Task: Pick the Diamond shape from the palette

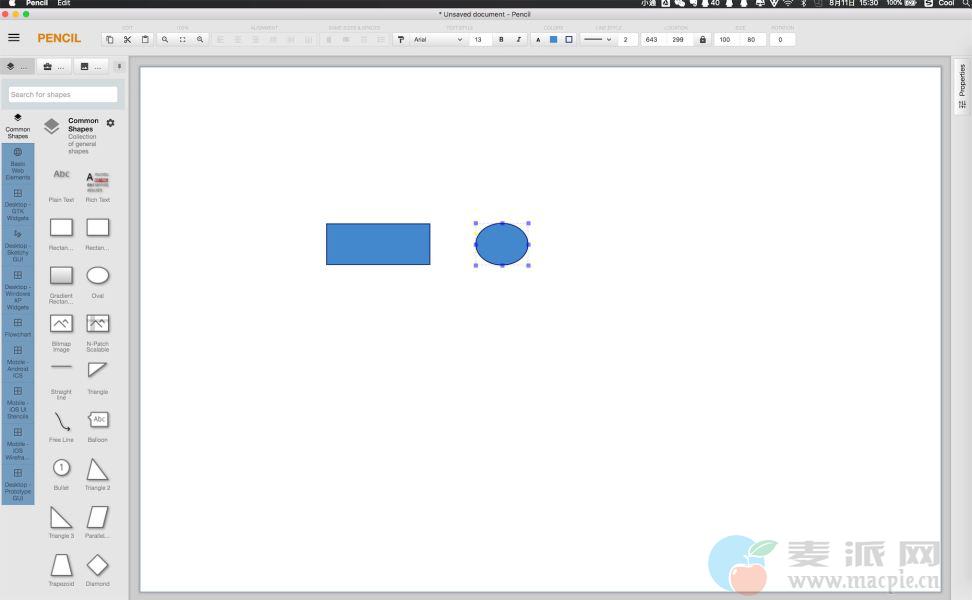Action: coord(97,567)
